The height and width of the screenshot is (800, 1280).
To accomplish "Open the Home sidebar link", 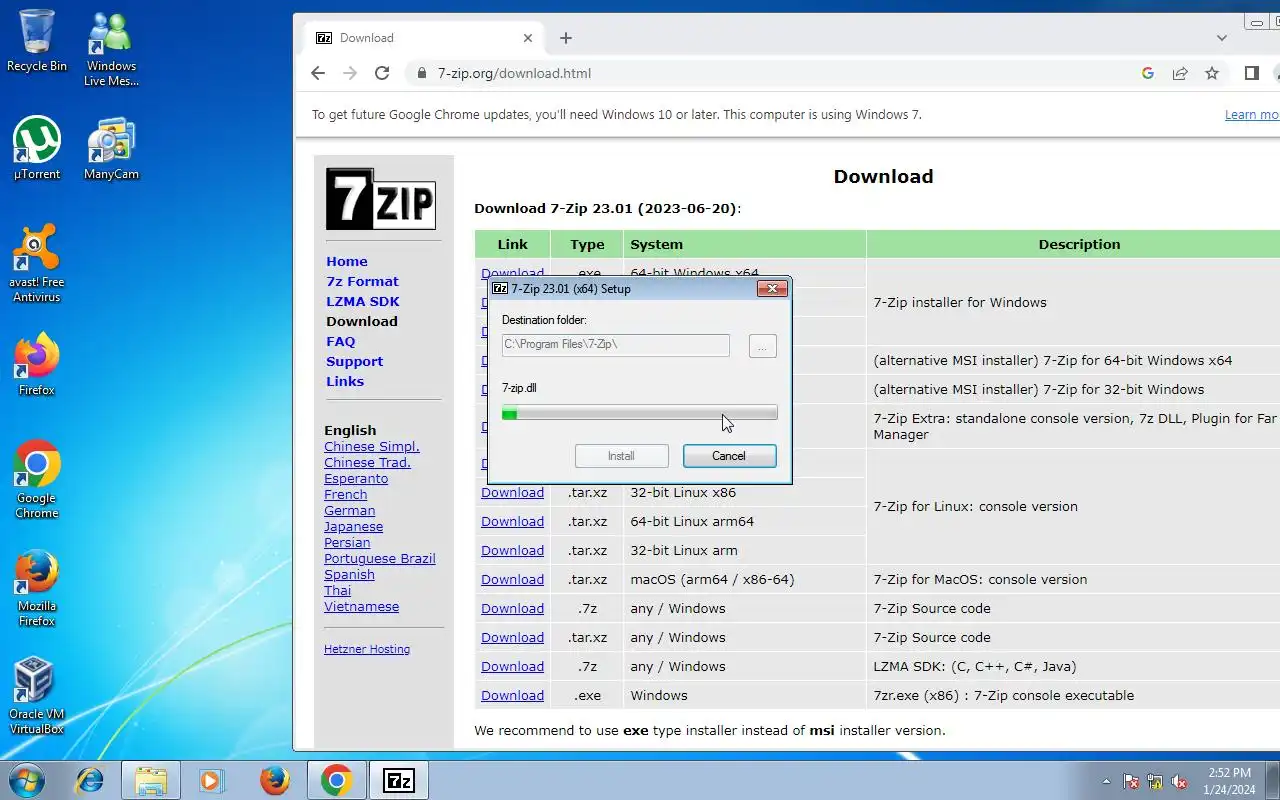I will [x=347, y=261].
